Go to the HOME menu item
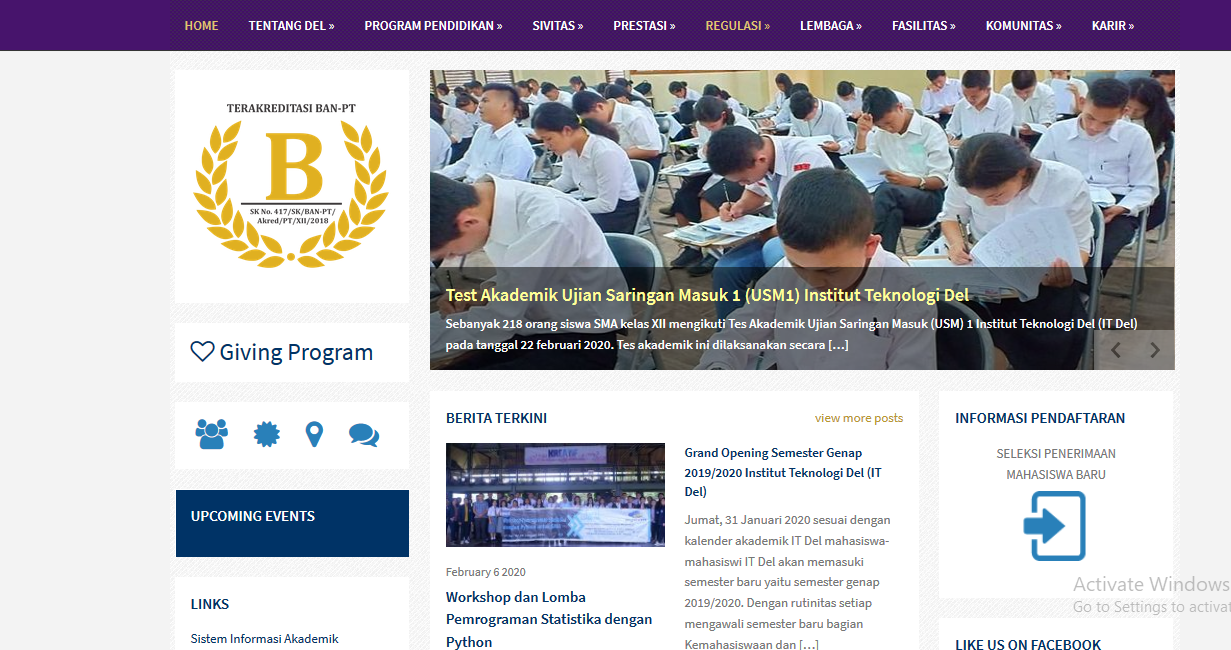 (x=201, y=25)
